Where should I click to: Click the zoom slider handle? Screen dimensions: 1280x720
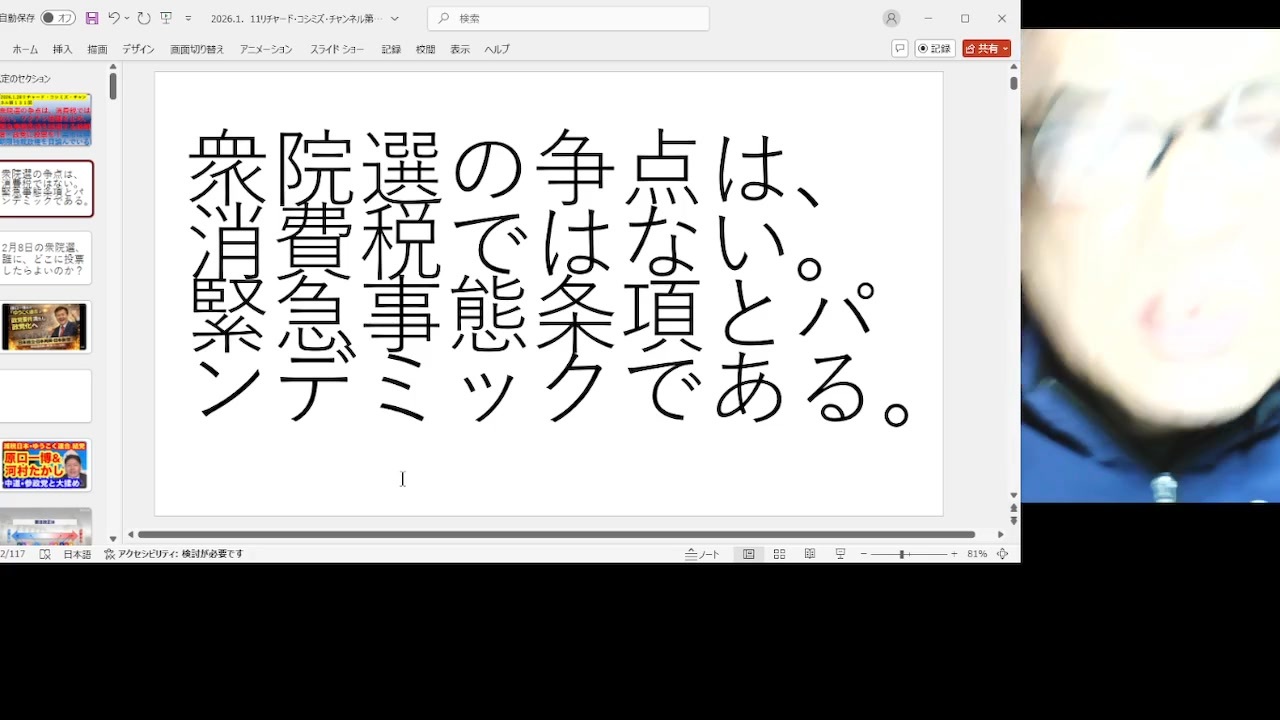901,554
